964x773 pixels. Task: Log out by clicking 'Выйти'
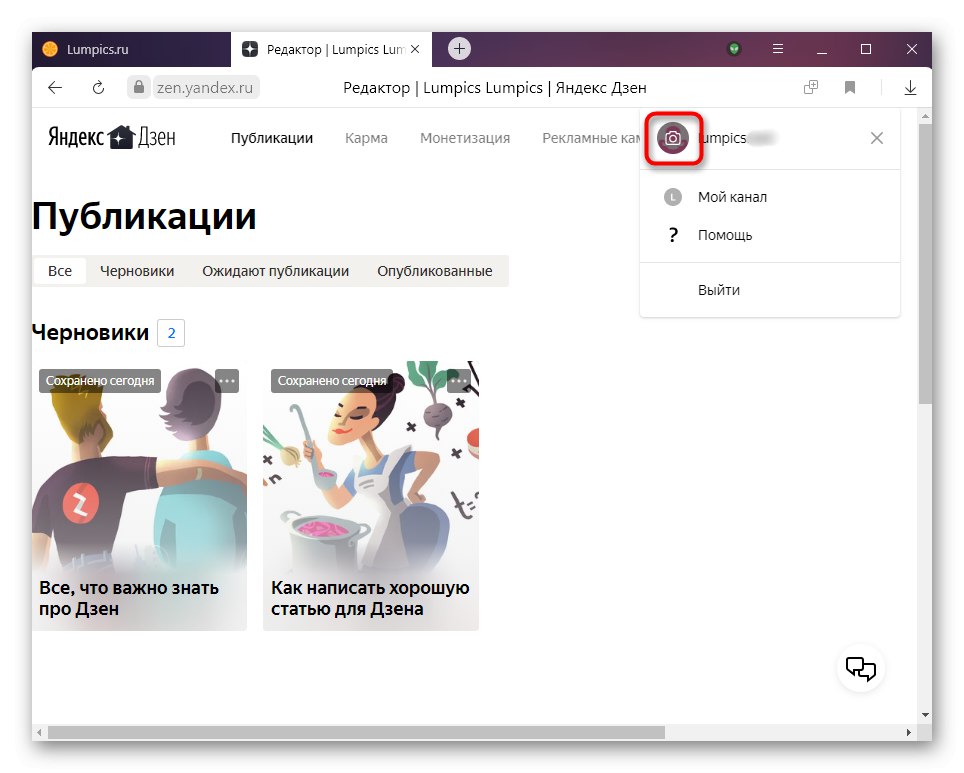click(x=717, y=289)
